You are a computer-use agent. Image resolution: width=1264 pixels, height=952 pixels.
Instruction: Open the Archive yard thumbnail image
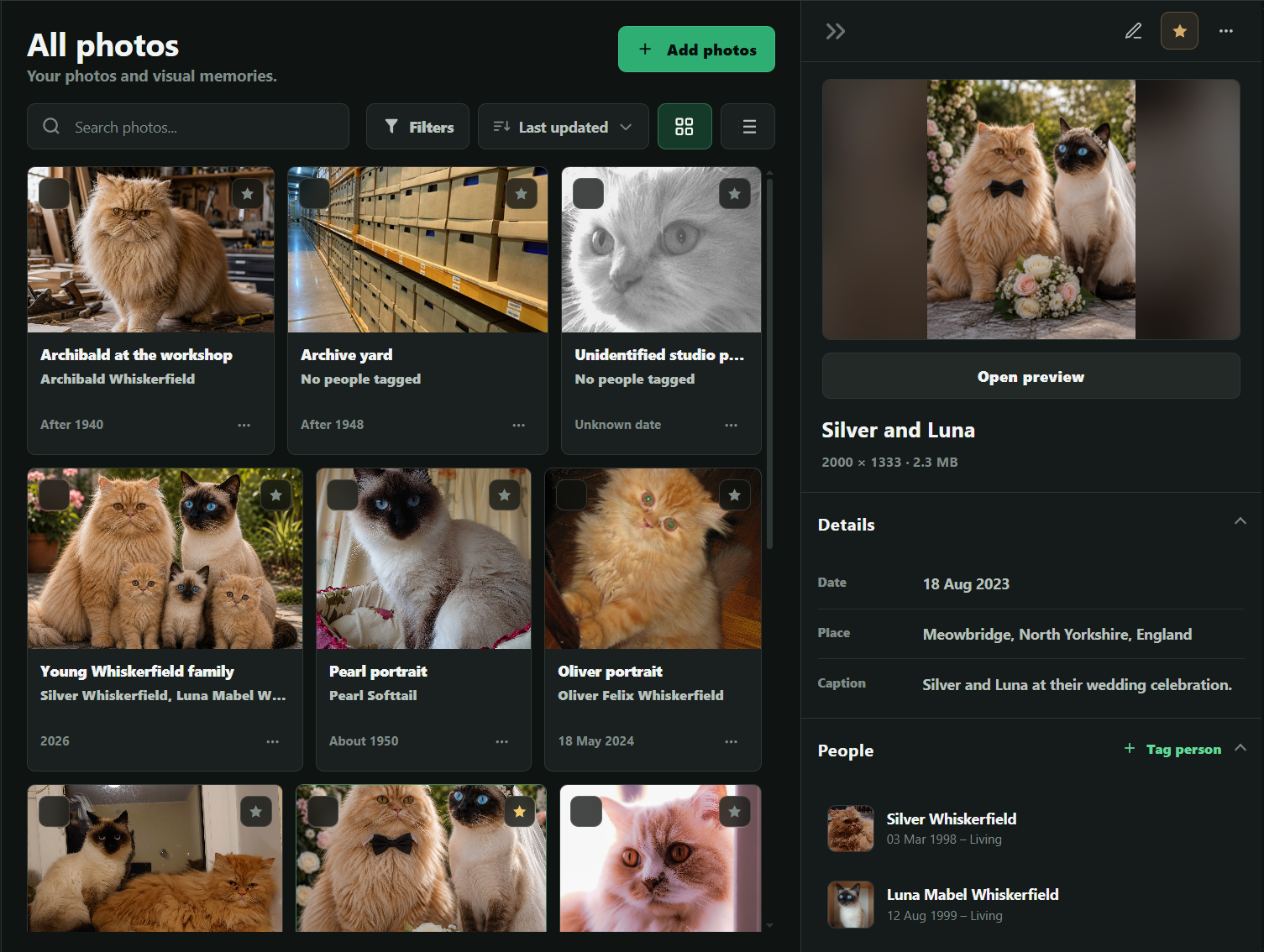coord(417,250)
